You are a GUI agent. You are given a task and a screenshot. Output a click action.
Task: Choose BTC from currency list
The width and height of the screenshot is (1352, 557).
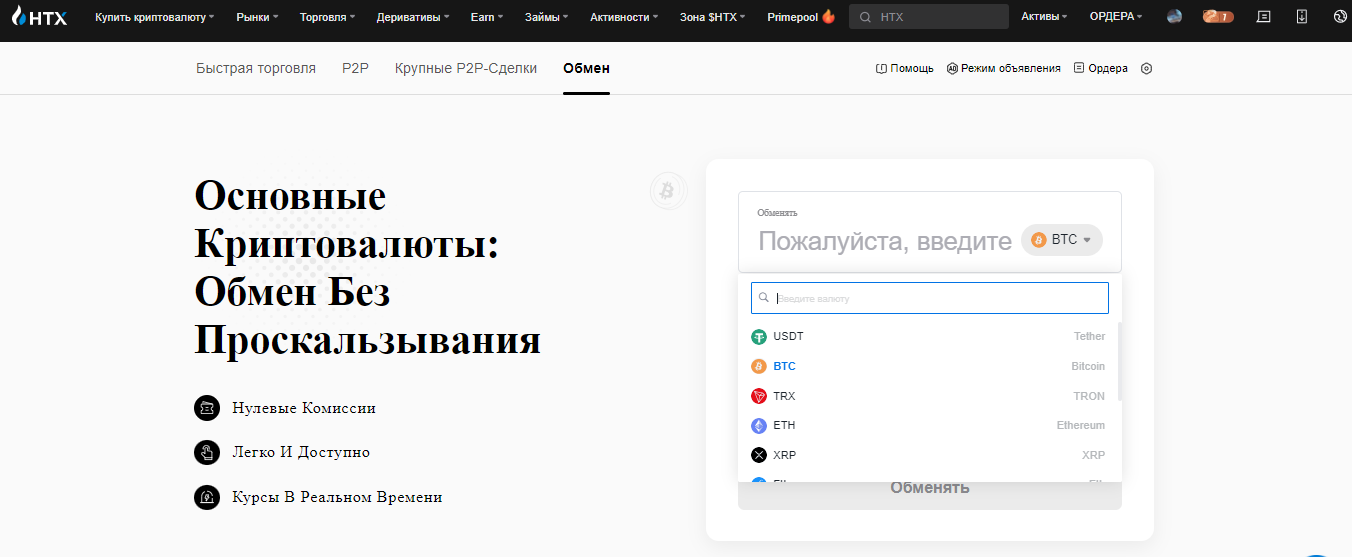click(x=930, y=367)
